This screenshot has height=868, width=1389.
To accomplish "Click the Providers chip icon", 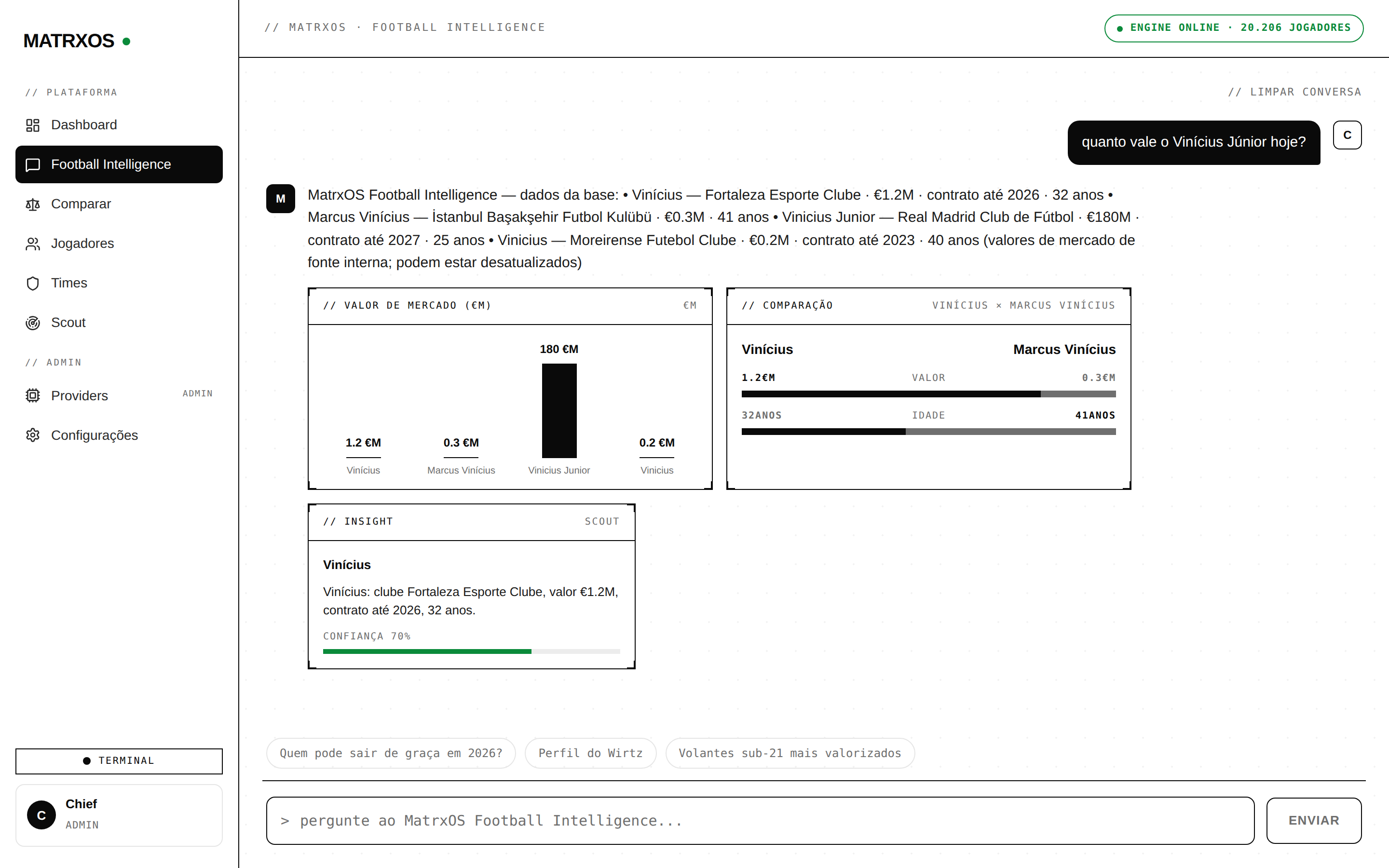I will click(x=33, y=395).
